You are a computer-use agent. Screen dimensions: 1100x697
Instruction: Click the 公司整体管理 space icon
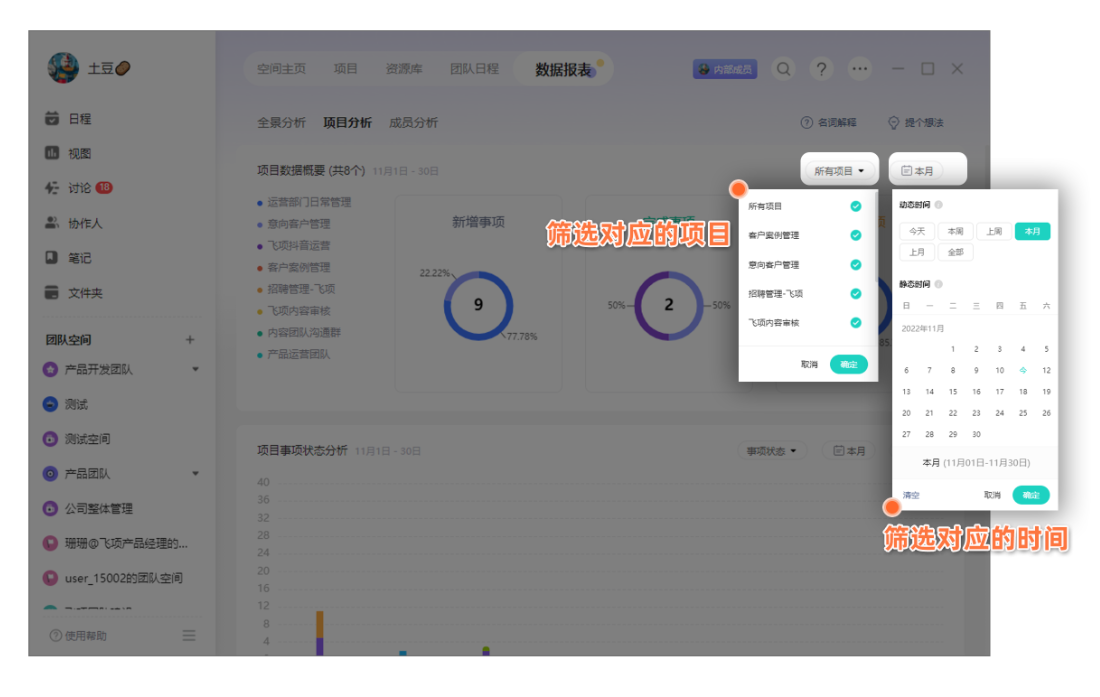(x=50, y=508)
